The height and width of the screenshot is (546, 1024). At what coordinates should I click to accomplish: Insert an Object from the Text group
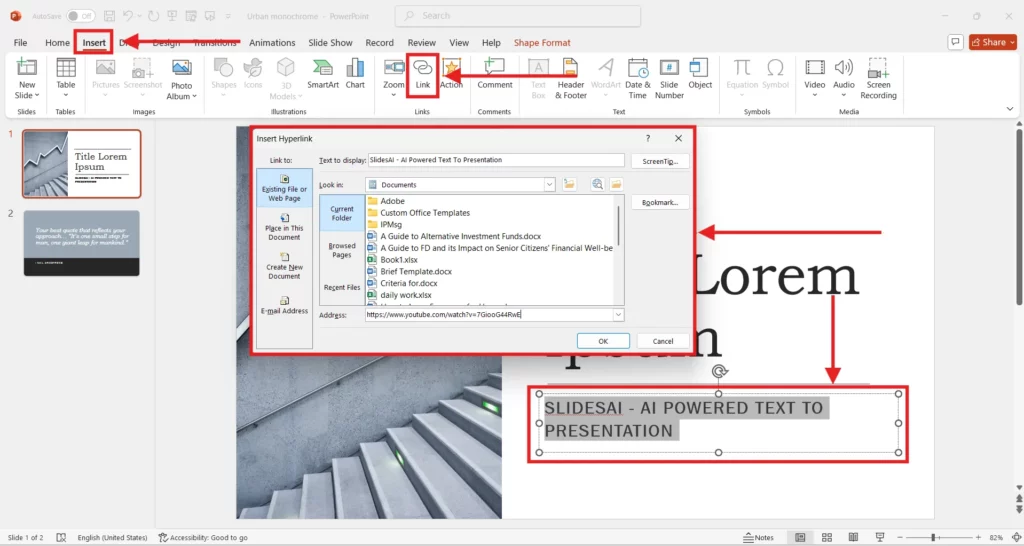click(x=700, y=73)
